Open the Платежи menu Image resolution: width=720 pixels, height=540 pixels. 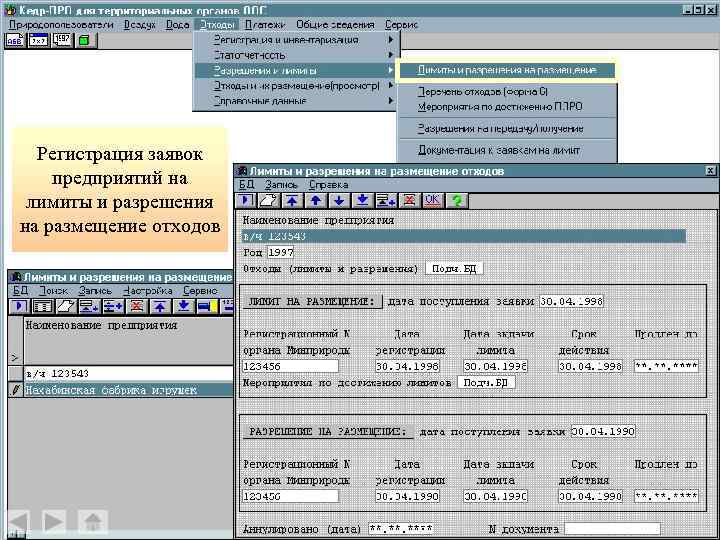pos(265,25)
